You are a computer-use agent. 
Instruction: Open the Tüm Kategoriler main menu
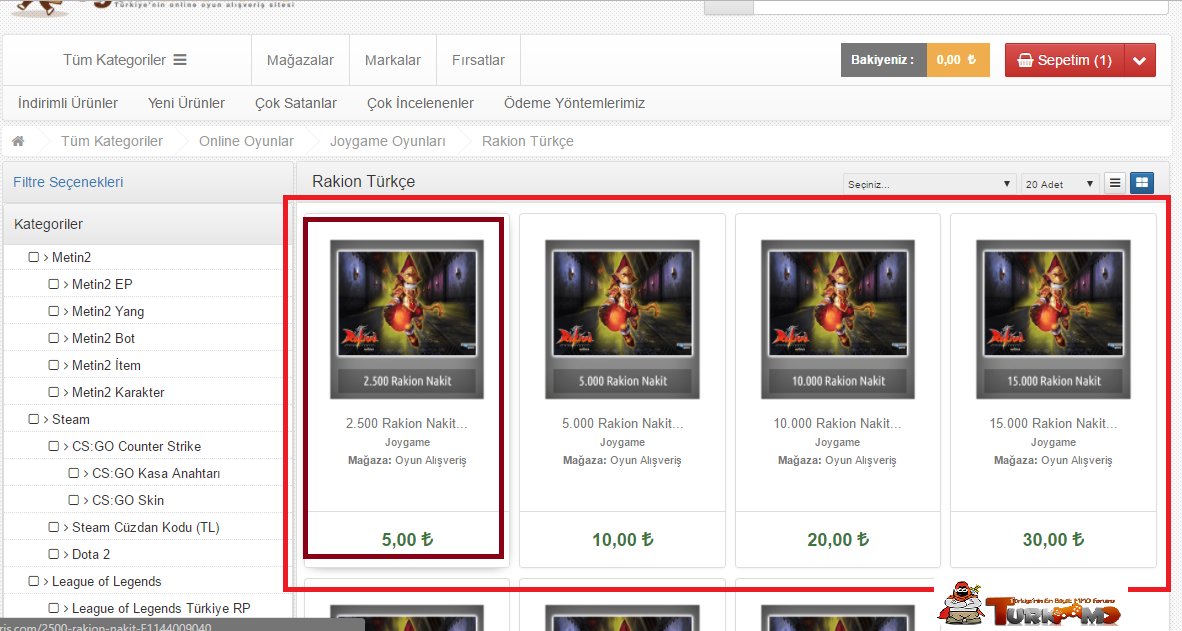click(x=124, y=60)
